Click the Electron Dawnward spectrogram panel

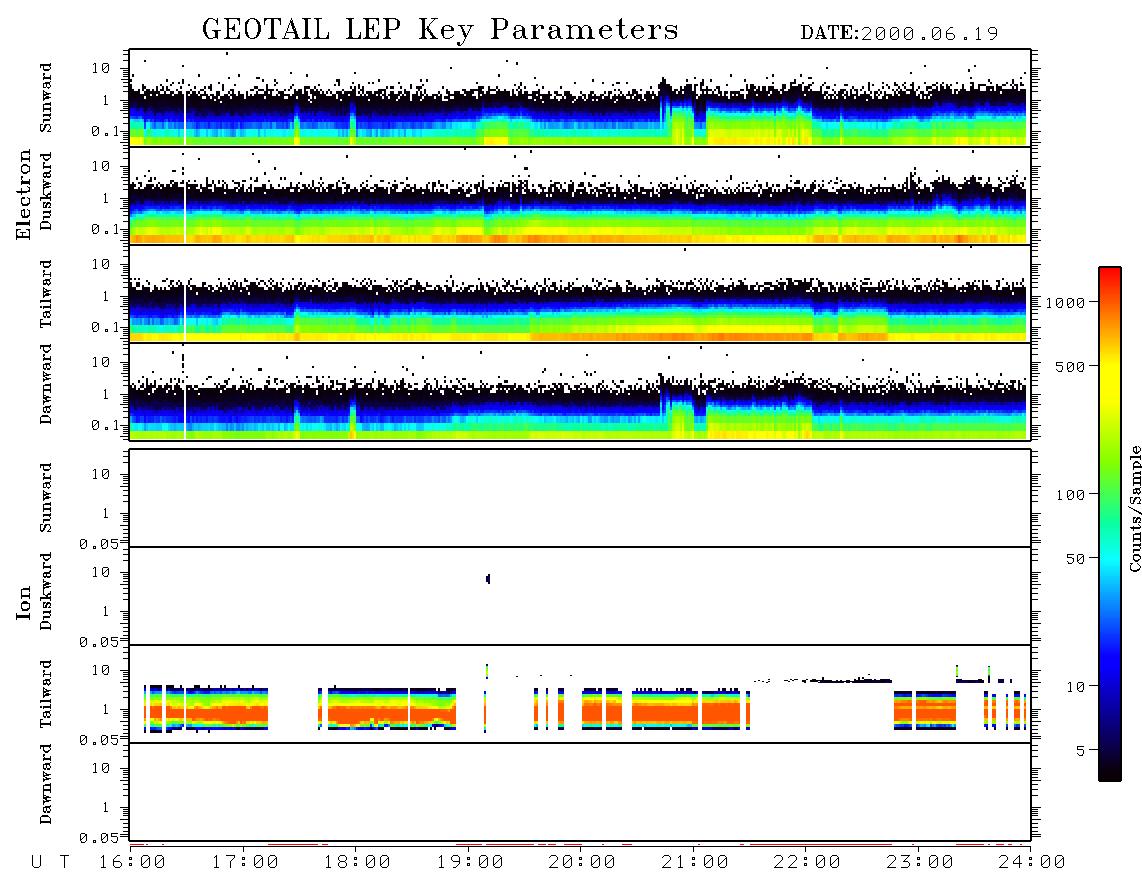[x=580, y=391]
